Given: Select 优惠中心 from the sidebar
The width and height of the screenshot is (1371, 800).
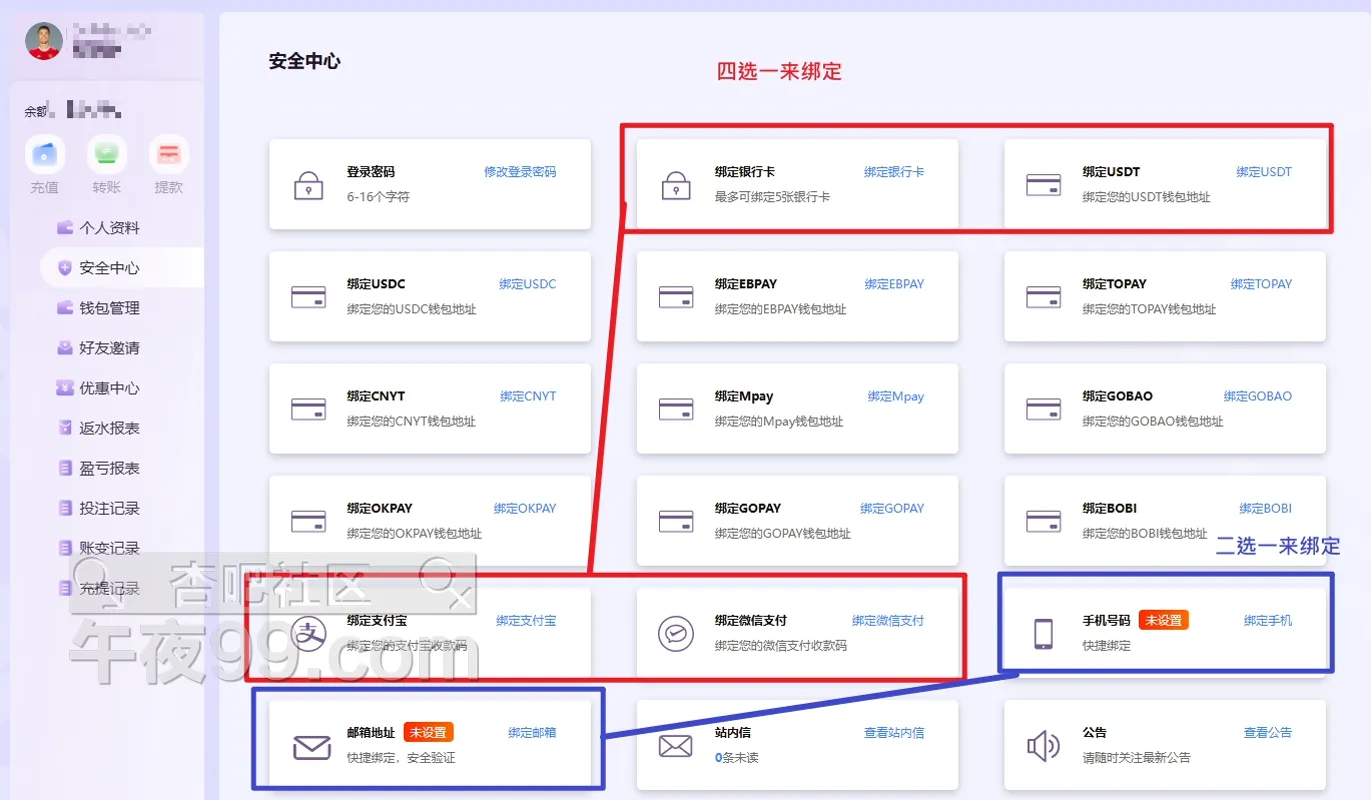Looking at the screenshot, I should [109, 388].
